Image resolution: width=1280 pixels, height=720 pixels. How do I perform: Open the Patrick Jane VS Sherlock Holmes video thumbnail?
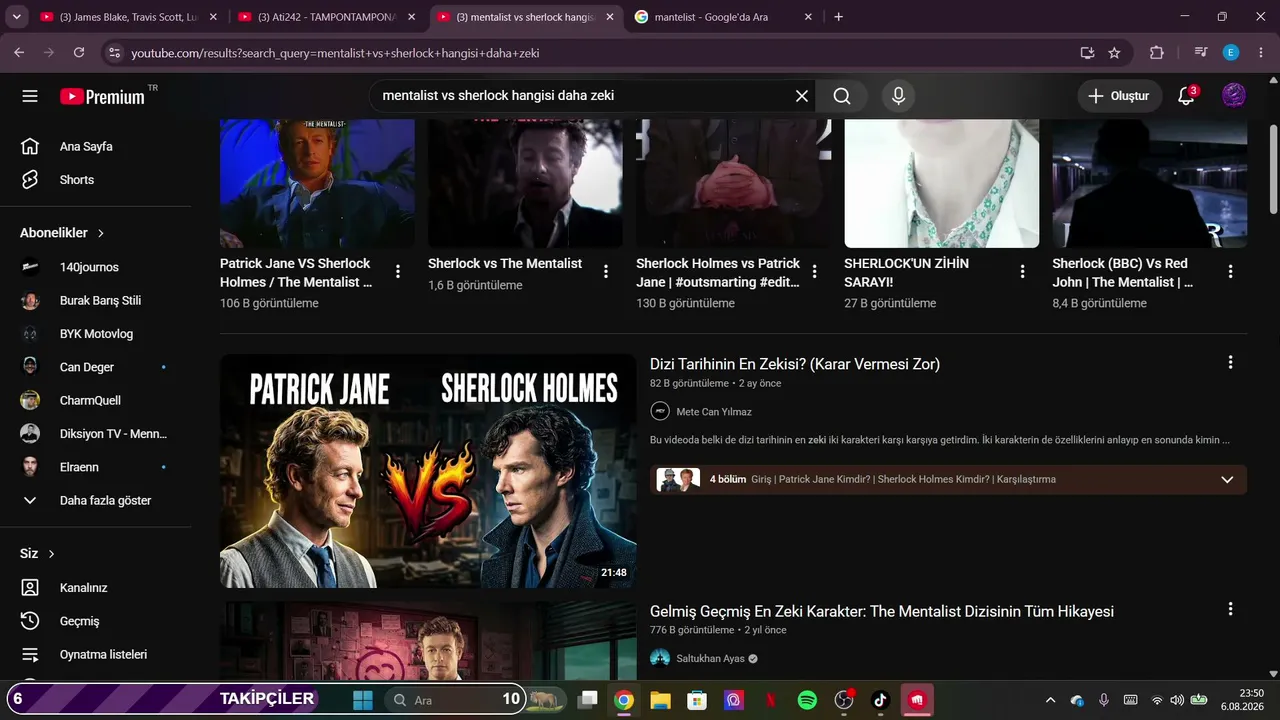(428, 471)
